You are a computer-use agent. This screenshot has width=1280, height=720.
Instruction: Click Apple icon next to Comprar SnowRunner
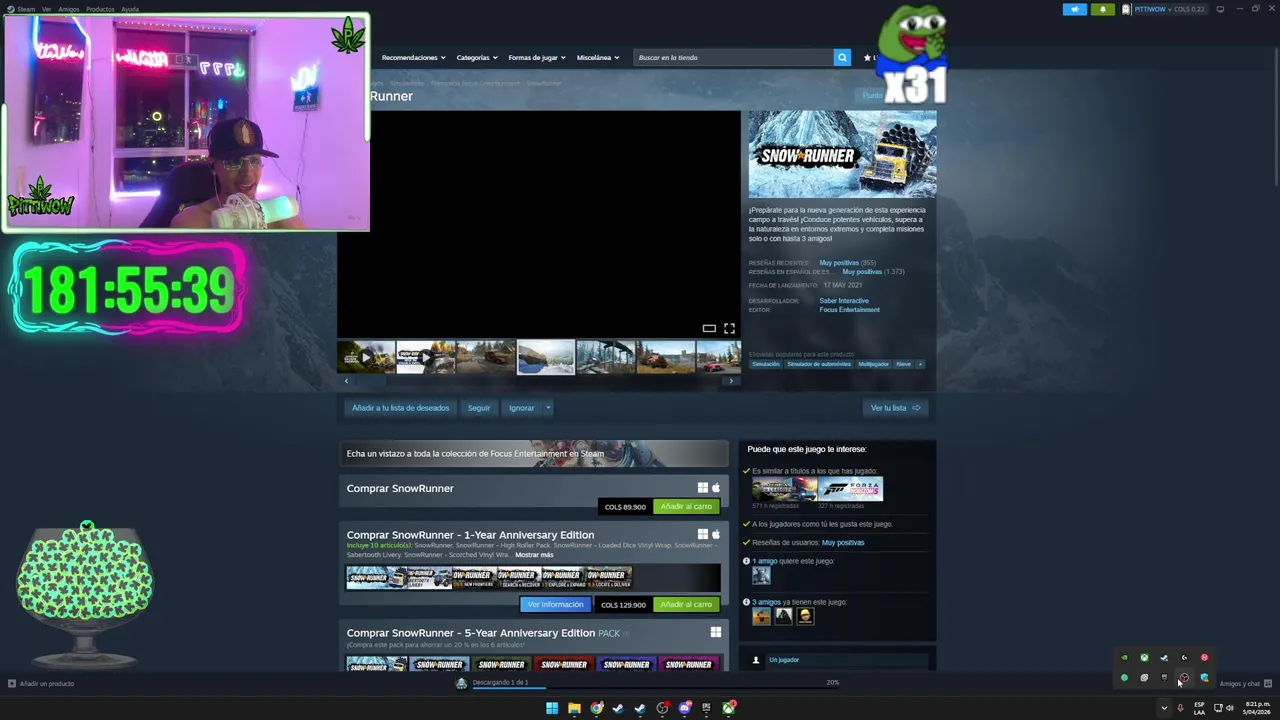[715, 488]
